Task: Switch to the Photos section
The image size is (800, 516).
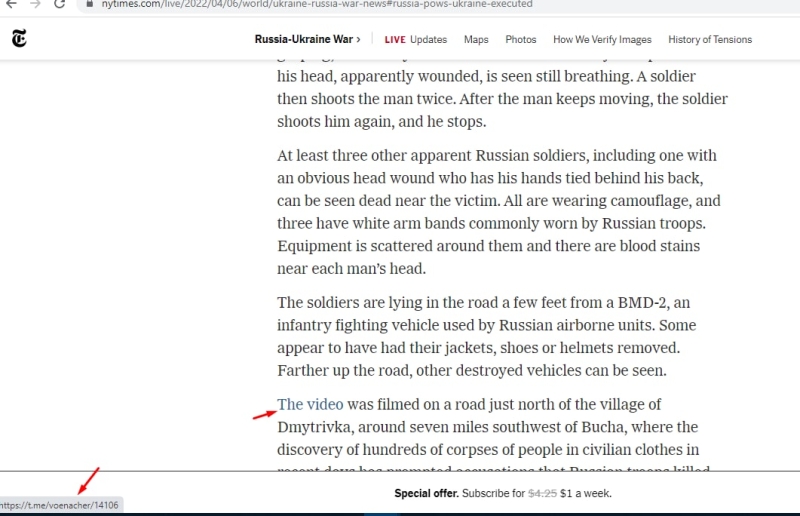Action: (x=520, y=40)
